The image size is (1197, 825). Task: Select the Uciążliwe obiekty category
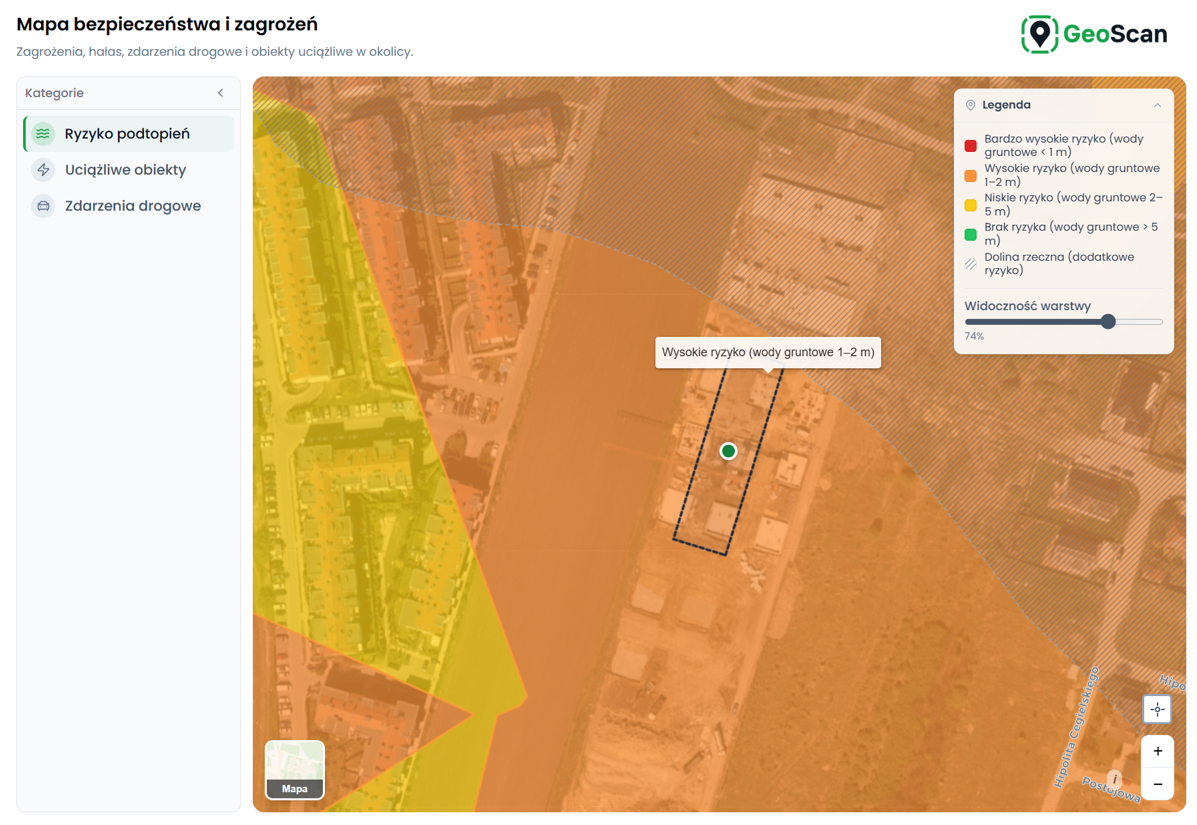click(x=128, y=169)
